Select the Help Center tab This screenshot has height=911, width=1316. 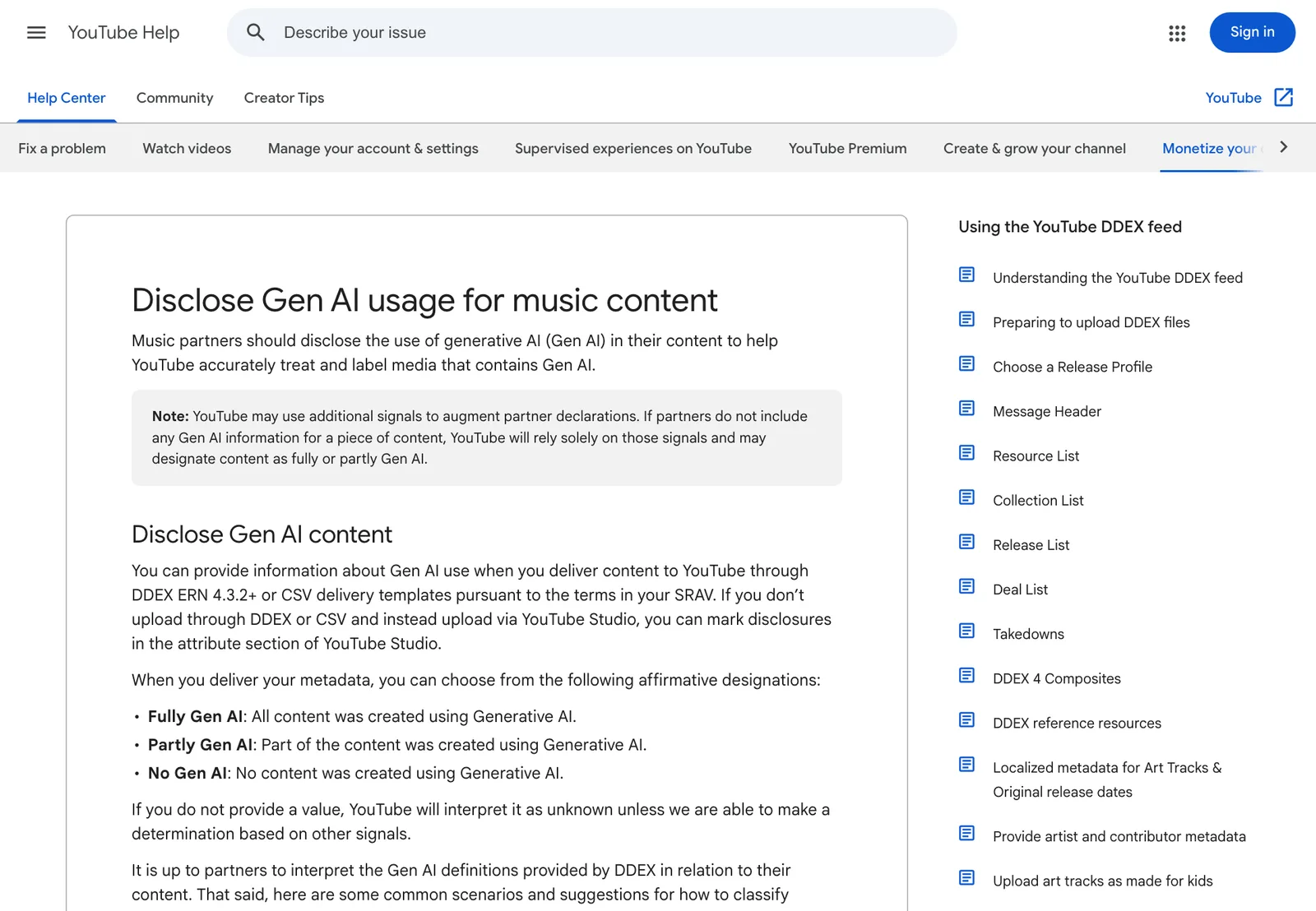coord(67,98)
